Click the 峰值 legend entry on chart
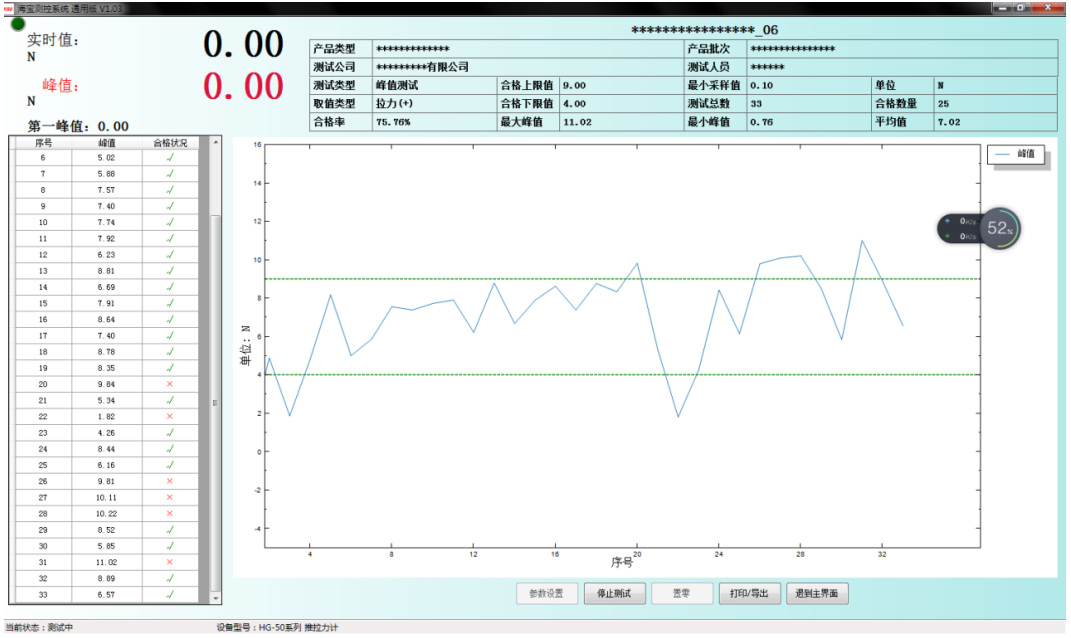Viewport: 1071px width, 638px height. 1016,154
